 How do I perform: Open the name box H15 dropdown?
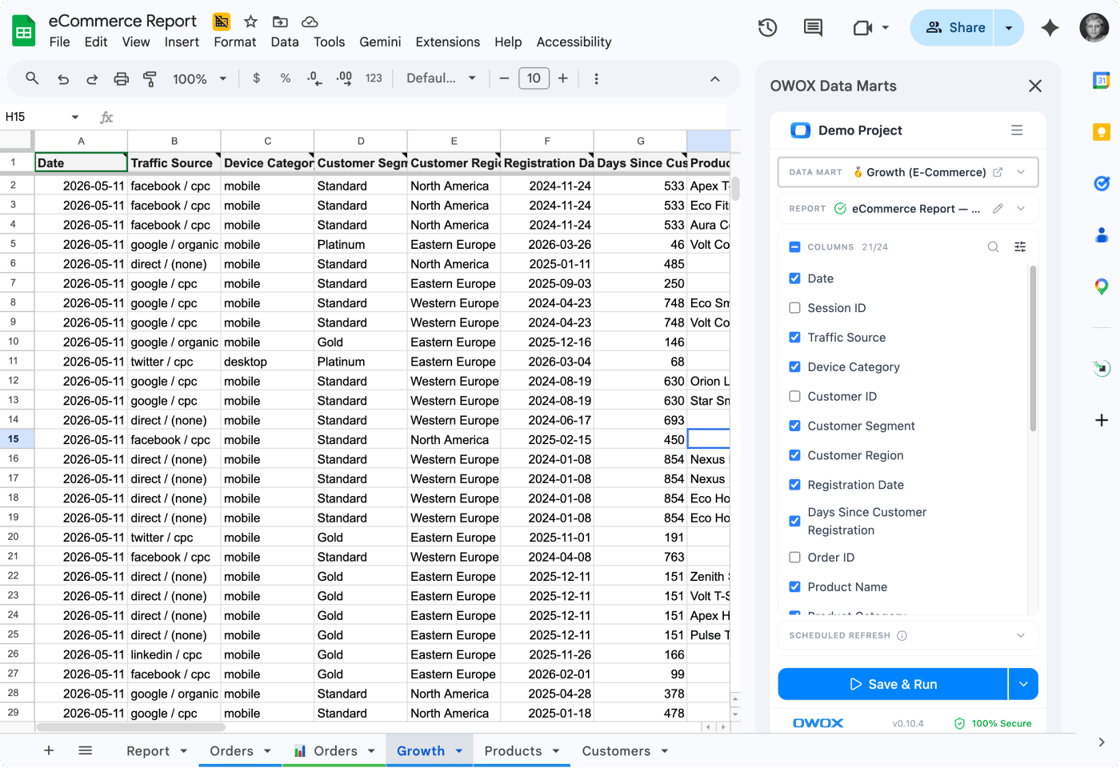click(x=75, y=117)
